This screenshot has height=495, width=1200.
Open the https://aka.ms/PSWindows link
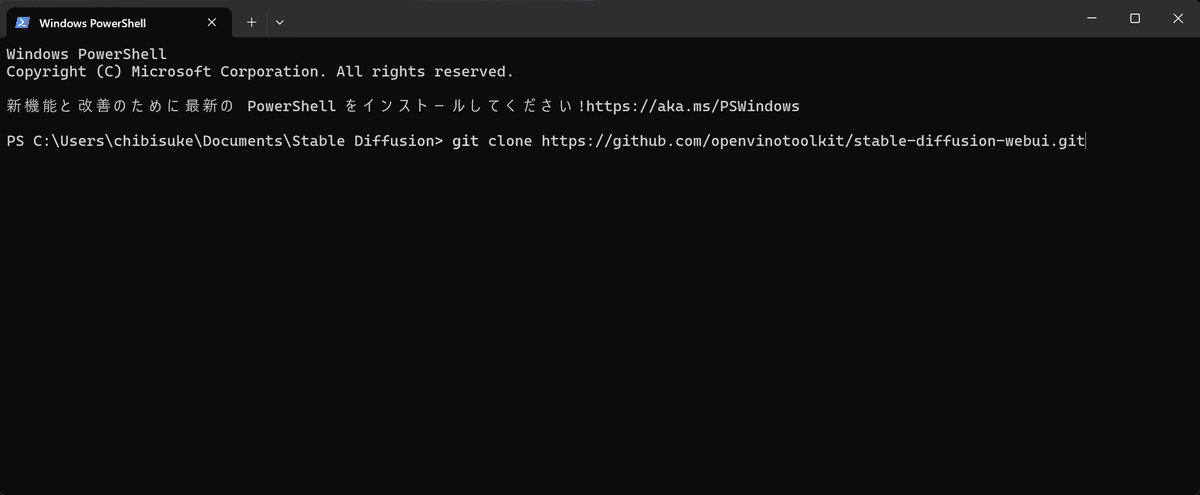pos(693,106)
